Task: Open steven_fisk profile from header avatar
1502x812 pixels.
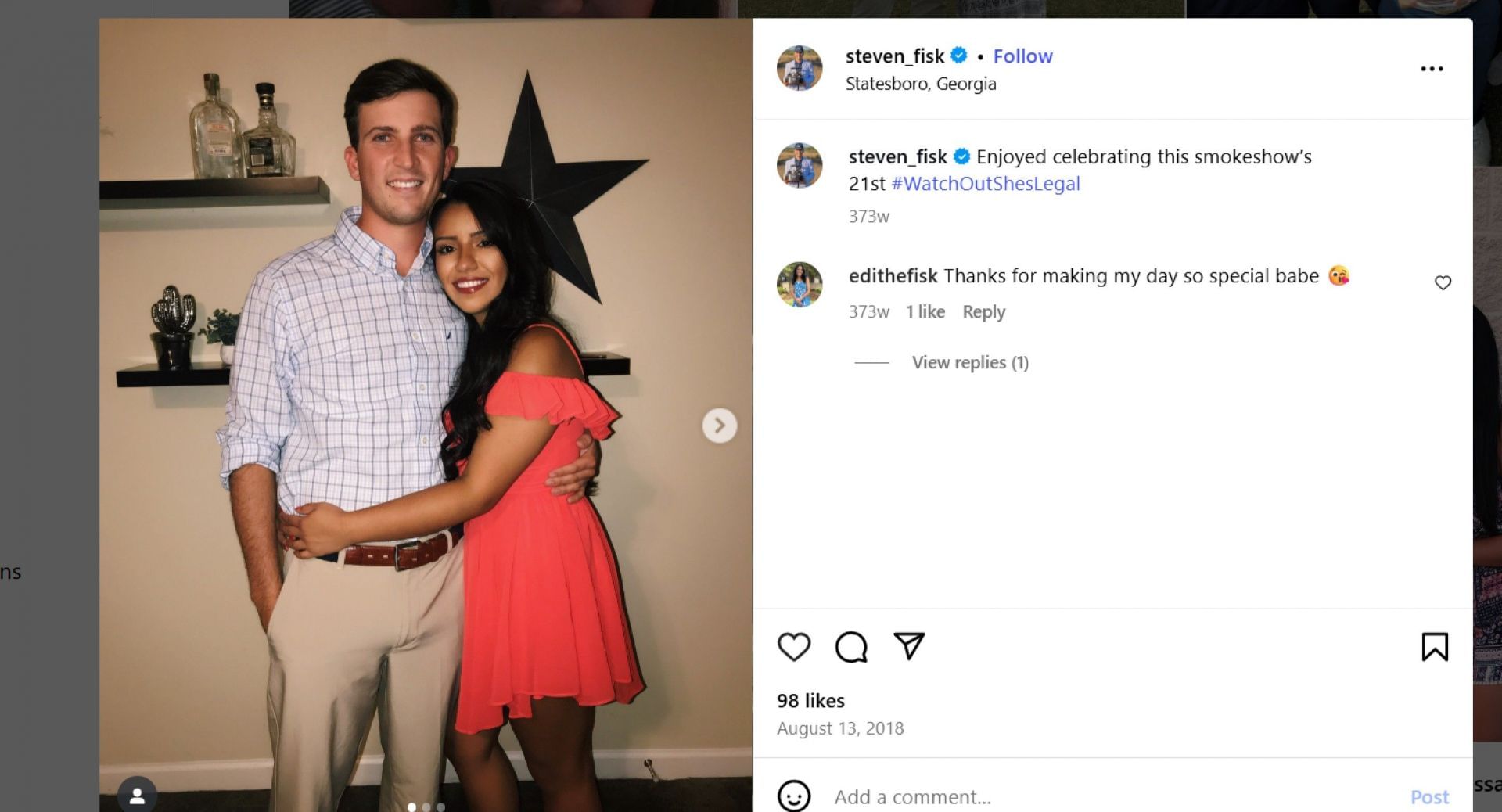Action: pos(799,68)
